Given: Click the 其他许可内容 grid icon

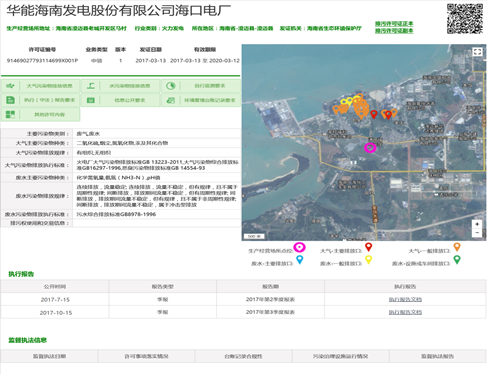Looking at the screenshot, I should (x=10, y=114).
